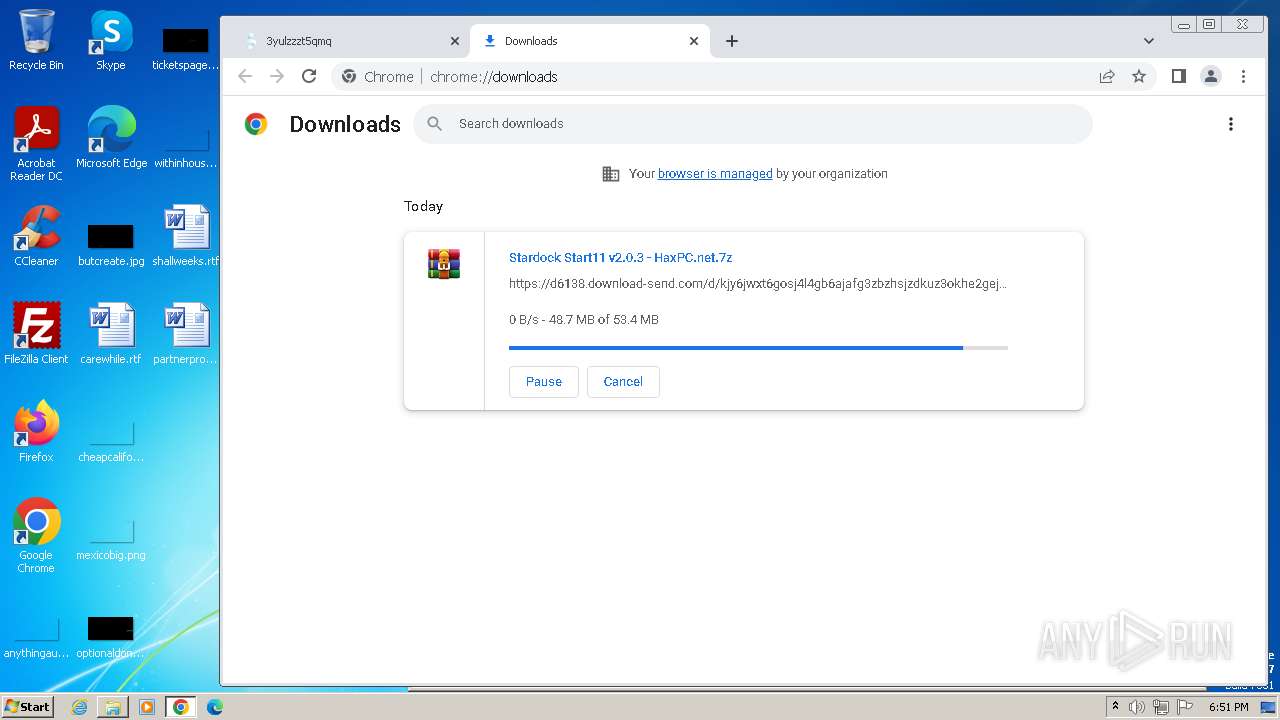
Task: Open a new tab
Action: pos(732,41)
